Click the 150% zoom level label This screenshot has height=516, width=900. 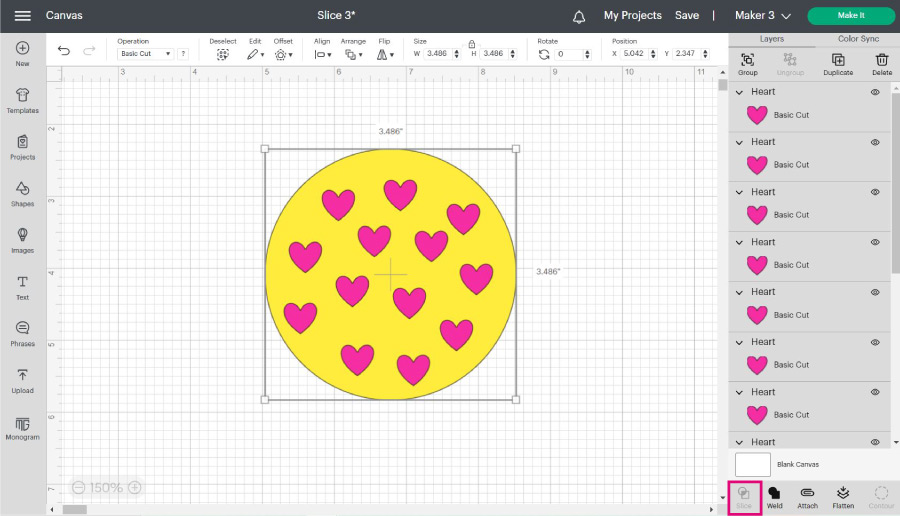[106, 487]
